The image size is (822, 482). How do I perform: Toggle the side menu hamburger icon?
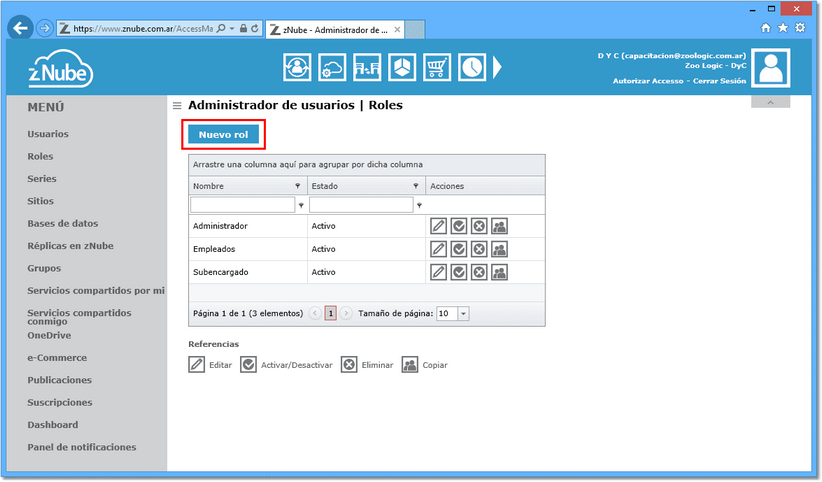(177, 106)
